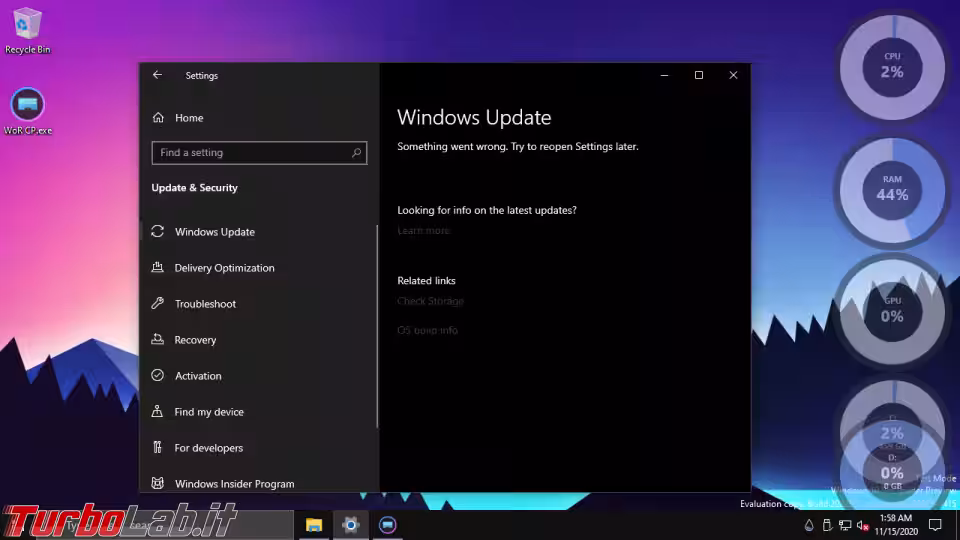Click the taskbar clock showing 1:58 AM

tap(896, 525)
